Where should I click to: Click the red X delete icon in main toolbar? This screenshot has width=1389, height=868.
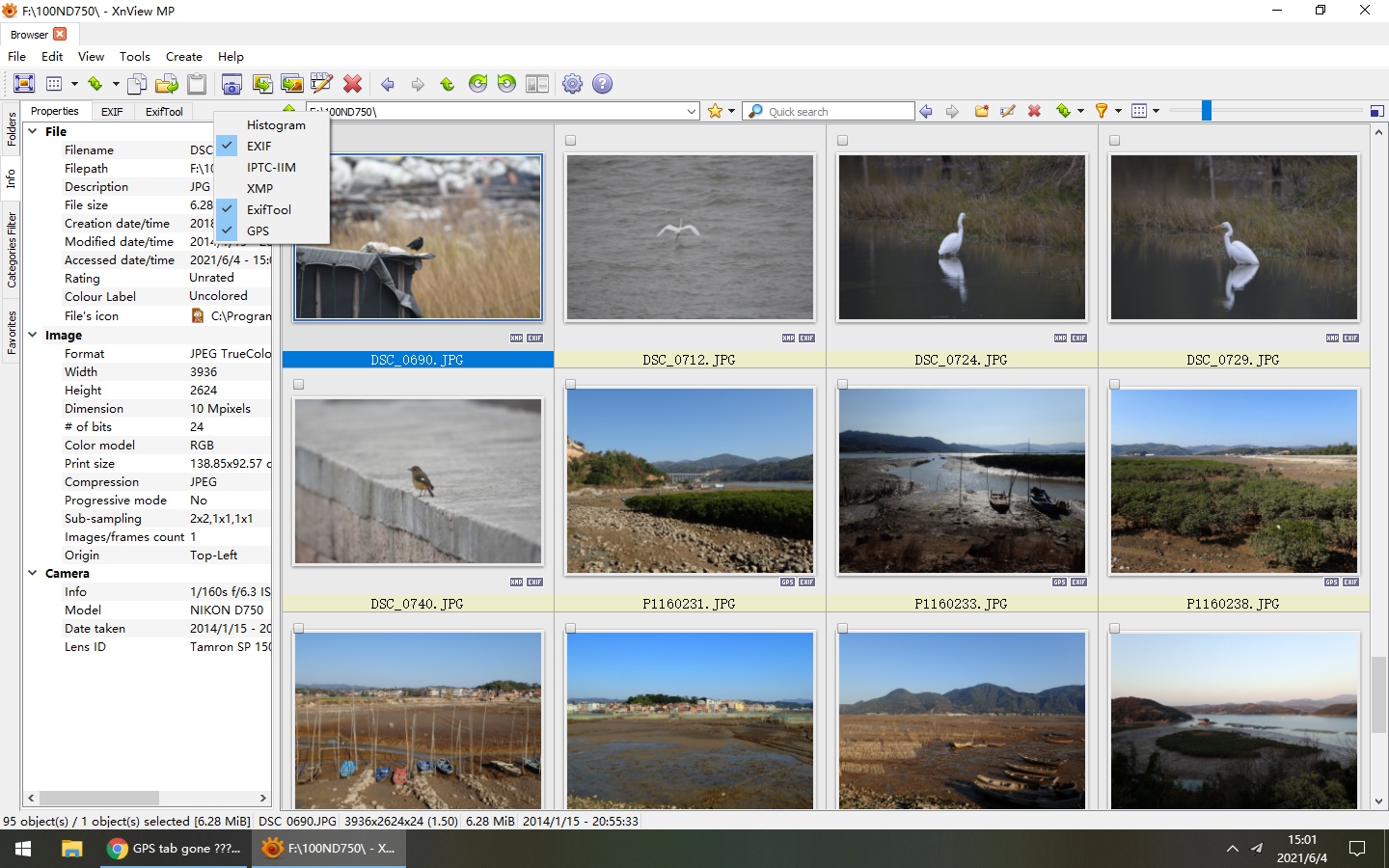pos(353,84)
